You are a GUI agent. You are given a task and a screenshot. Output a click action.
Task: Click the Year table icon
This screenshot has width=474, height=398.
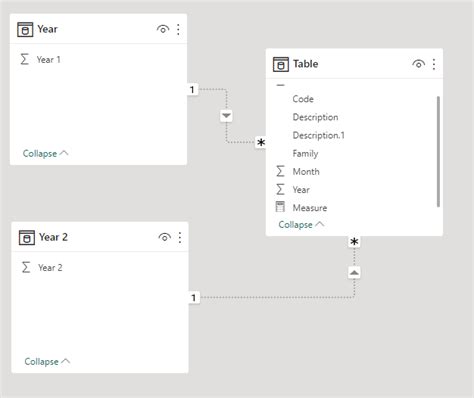coord(25,29)
